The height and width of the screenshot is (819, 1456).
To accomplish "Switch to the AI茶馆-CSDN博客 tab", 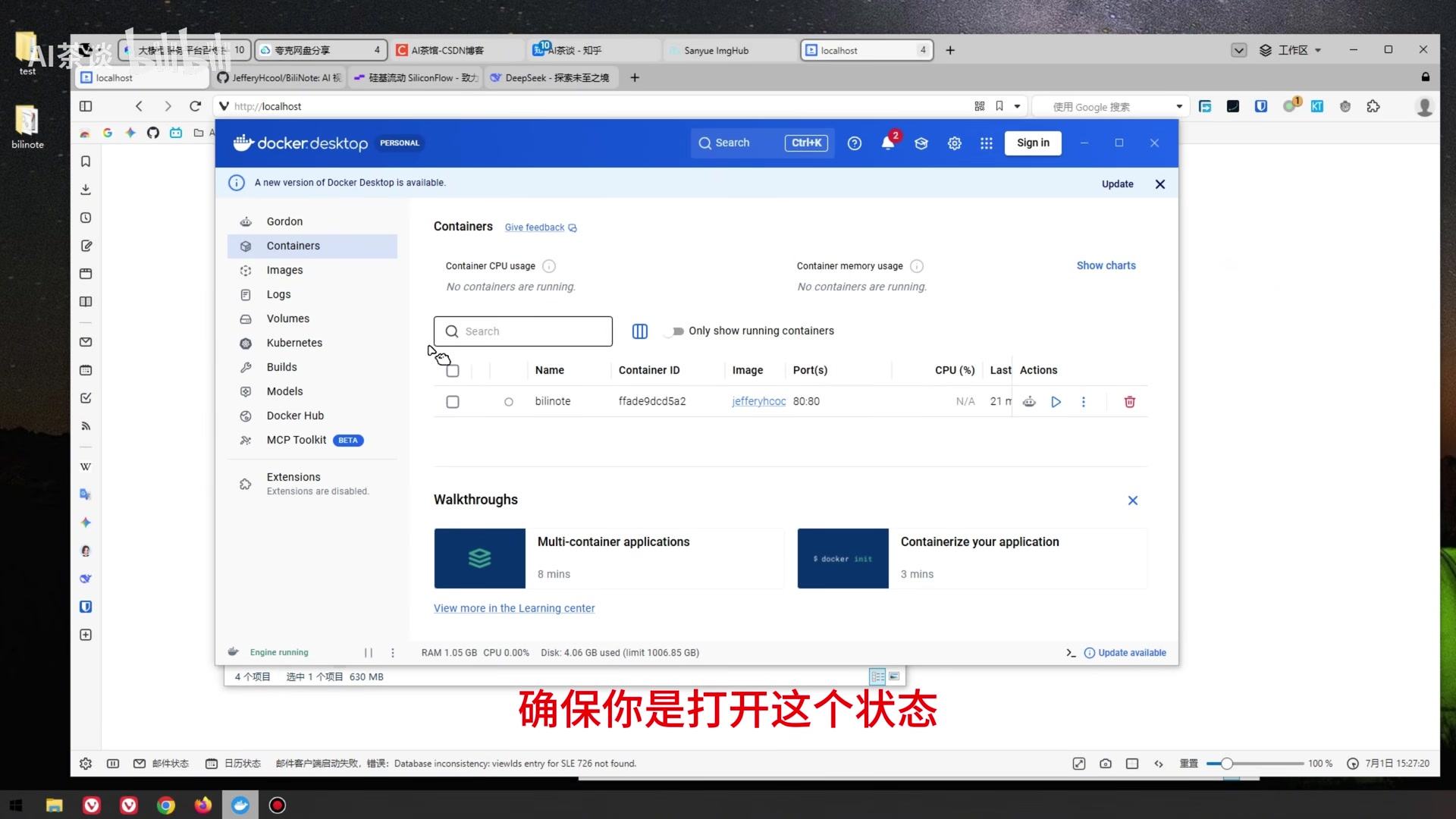I will 458,50.
